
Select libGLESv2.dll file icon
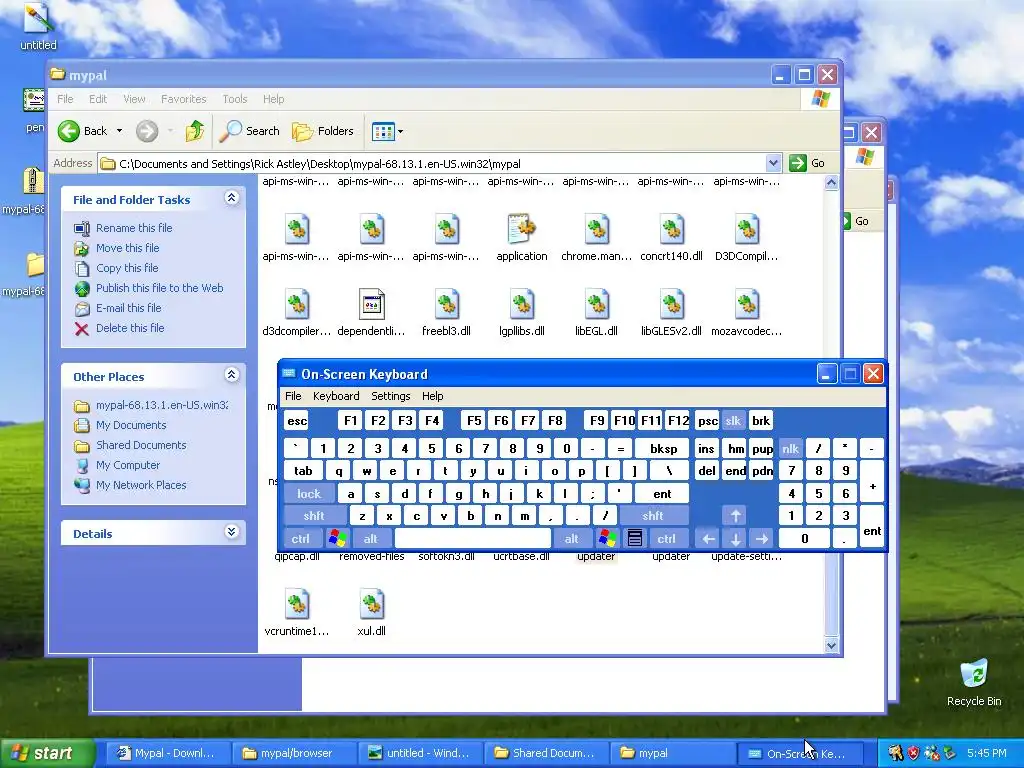coord(671,304)
